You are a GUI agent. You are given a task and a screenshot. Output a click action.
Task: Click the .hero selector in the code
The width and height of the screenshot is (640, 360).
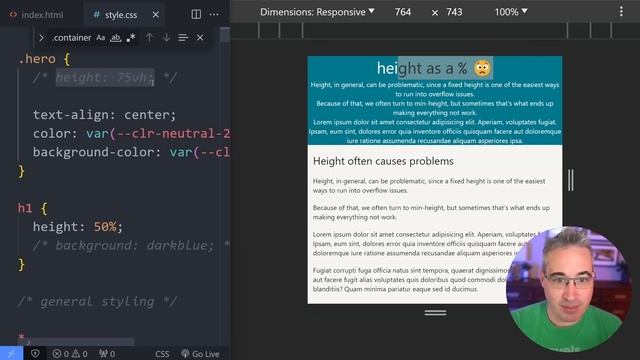point(37,59)
